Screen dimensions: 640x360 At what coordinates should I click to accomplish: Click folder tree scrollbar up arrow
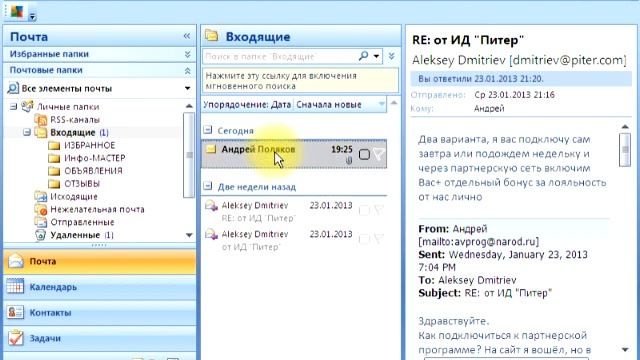tap(189, 106)
